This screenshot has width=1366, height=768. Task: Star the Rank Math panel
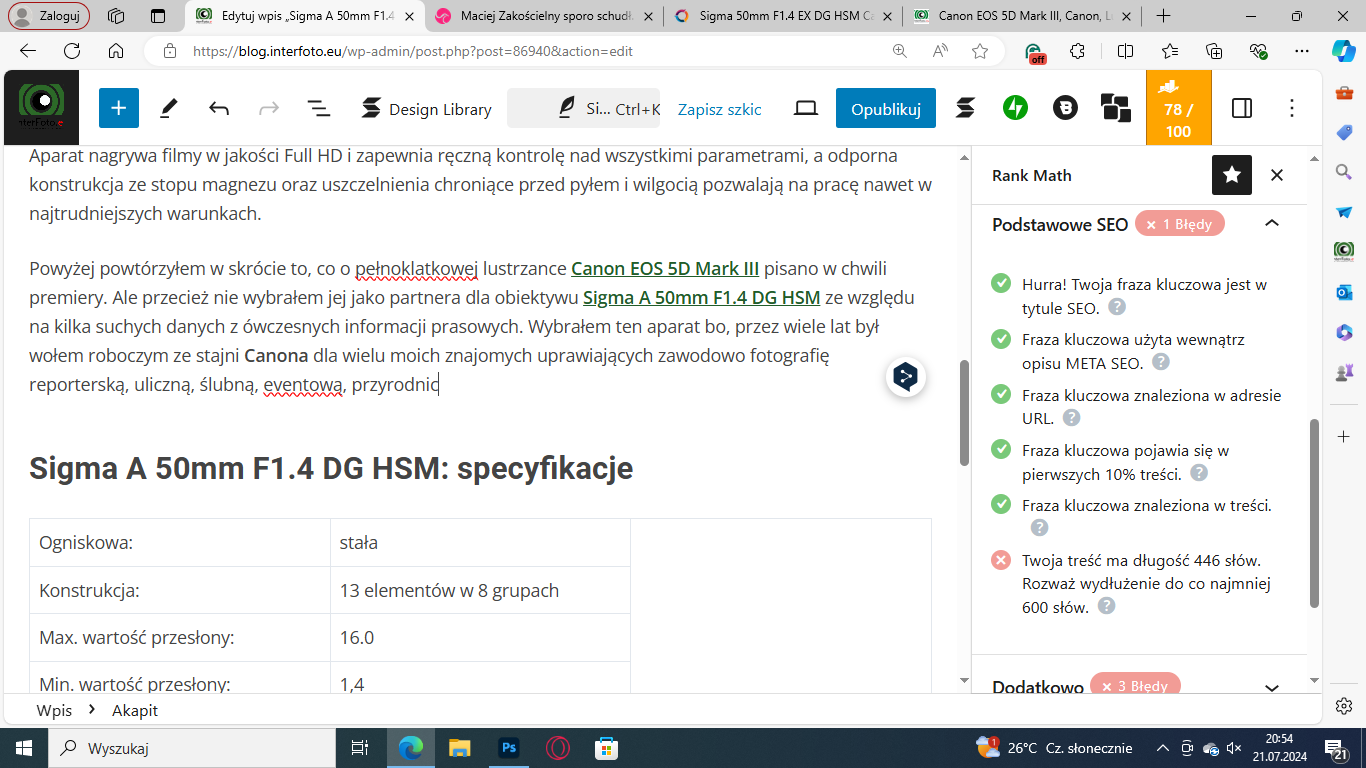(1232, 175)
